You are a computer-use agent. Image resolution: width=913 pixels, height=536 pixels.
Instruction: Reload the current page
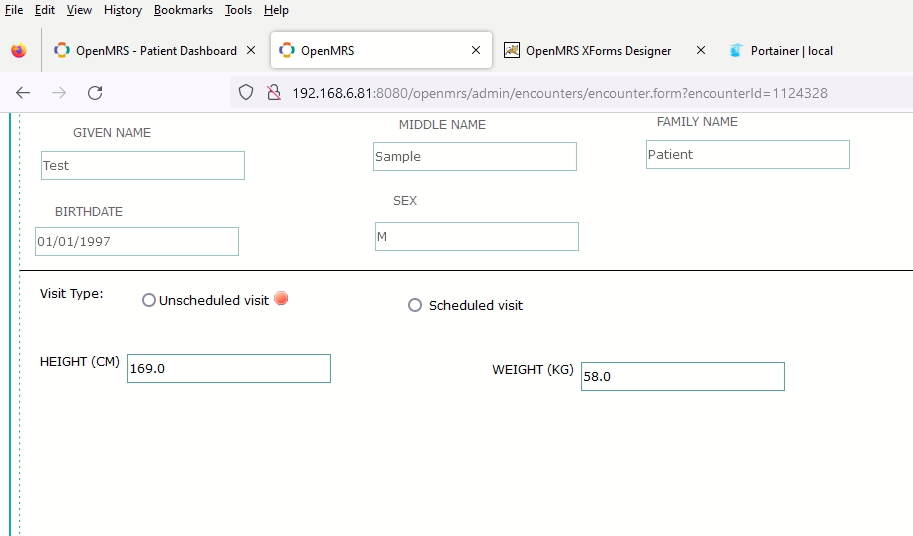(x=95, y=93)
